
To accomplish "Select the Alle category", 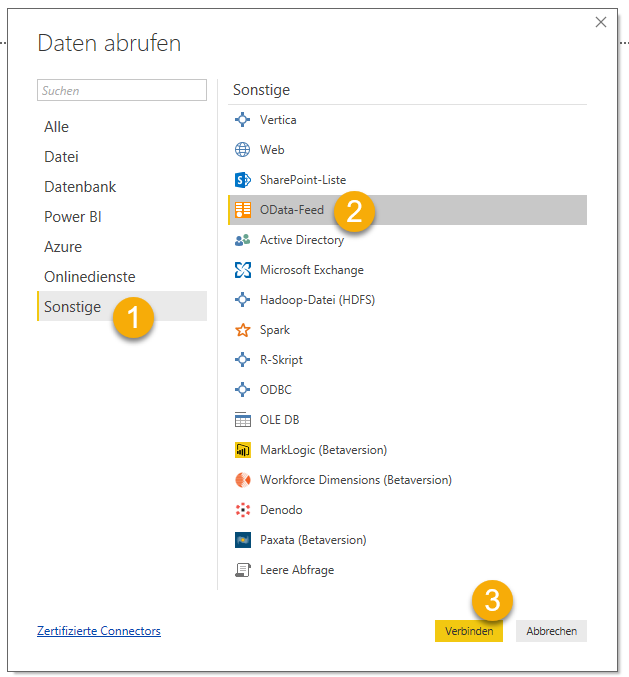I will pos(122,127).
